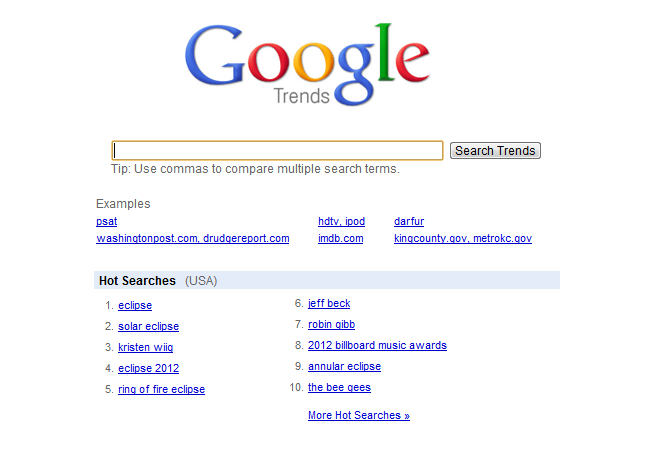Image resolution: width=652 pixels, height=450 pixels.
Task: Open the "jeff beck" hot search
Action: [x=329, y=303]
